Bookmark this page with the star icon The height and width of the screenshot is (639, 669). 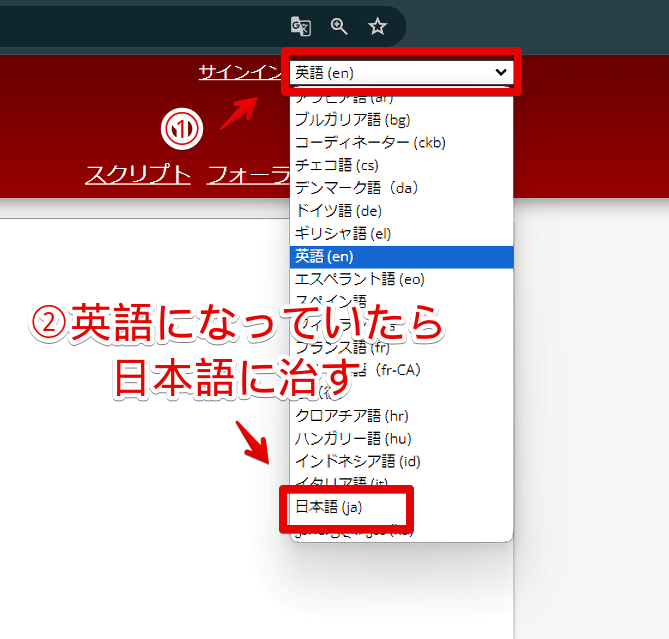point(377,26)
